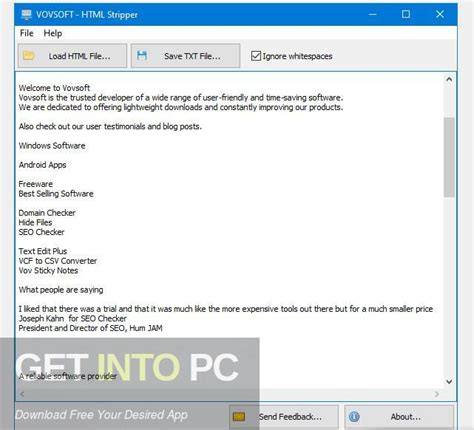Click Load HTML File... button label

[x=79, y=56]
